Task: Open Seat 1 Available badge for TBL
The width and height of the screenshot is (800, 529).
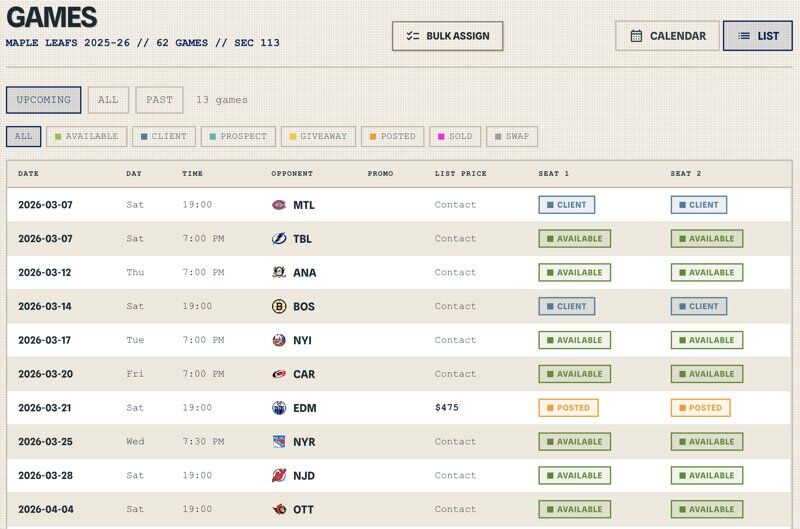Action: coord(574,238)
